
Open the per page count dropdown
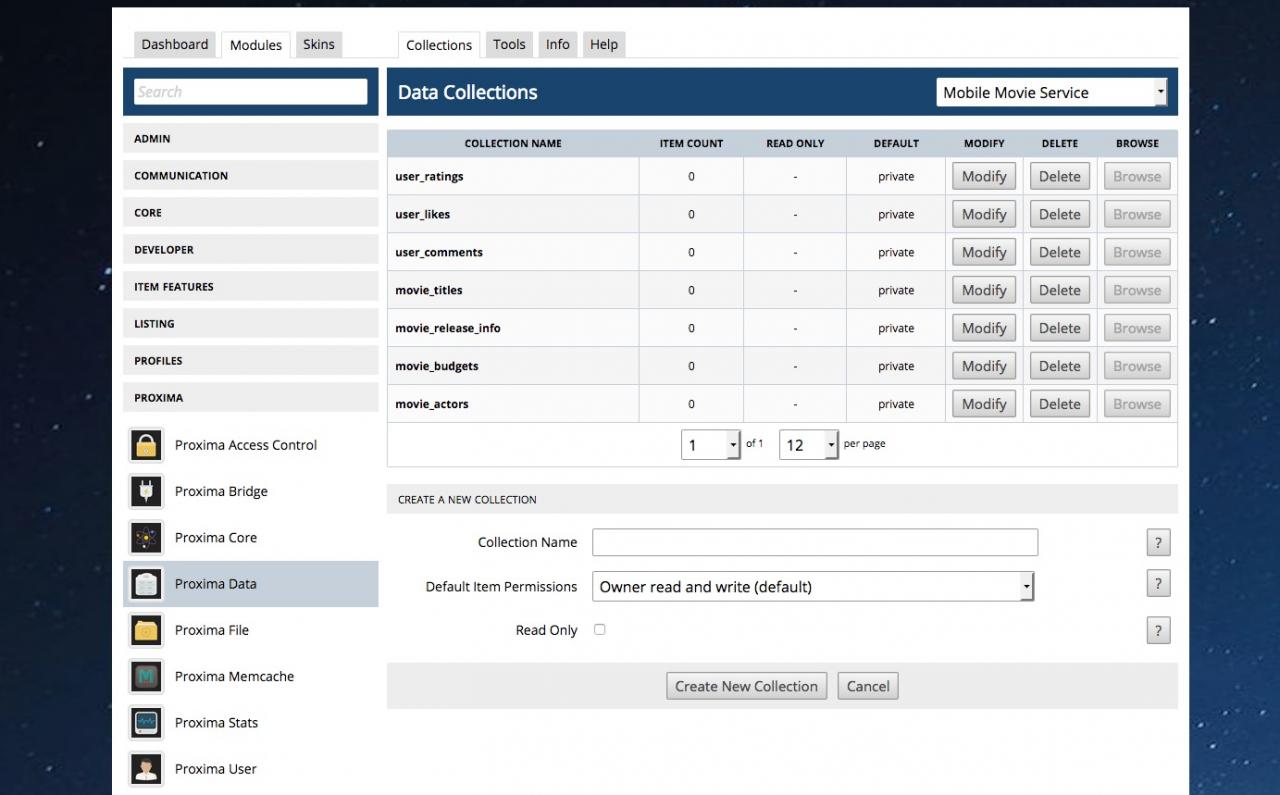click(x=808, y=445)
